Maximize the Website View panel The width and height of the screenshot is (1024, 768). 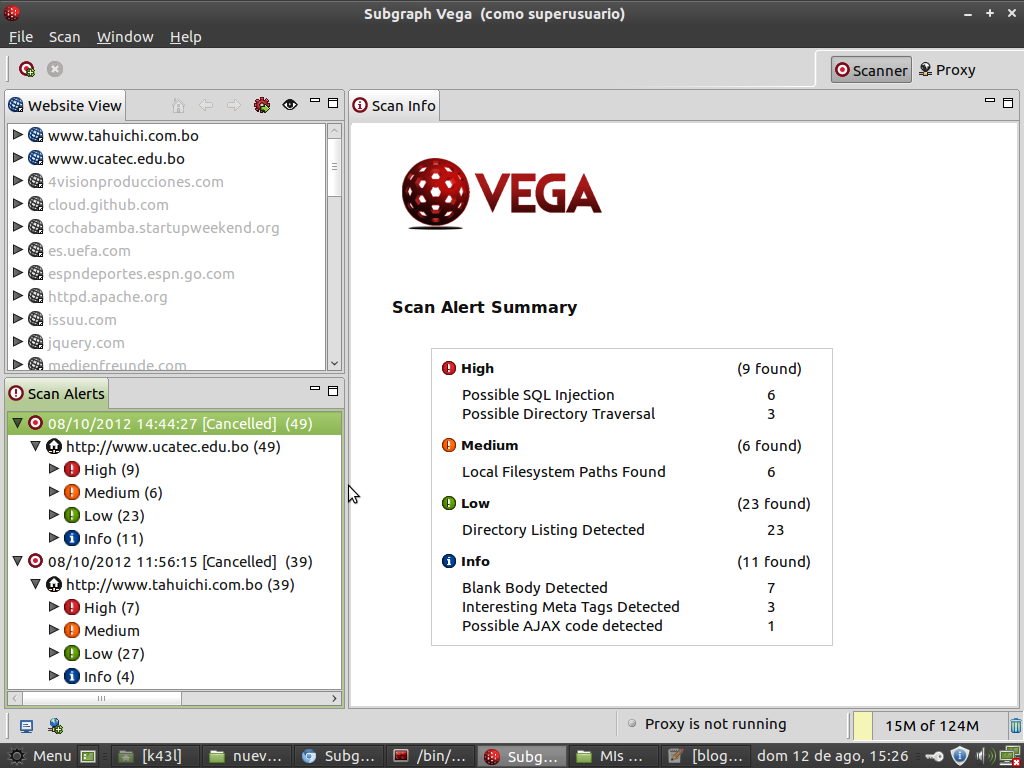(333, 103)
